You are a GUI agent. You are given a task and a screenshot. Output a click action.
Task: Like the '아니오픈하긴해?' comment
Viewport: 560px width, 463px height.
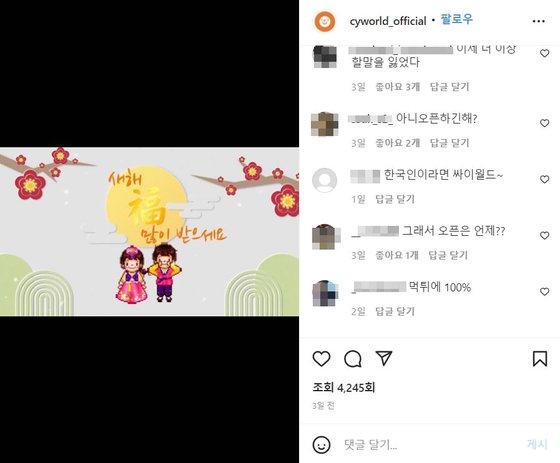click(544, 123)
